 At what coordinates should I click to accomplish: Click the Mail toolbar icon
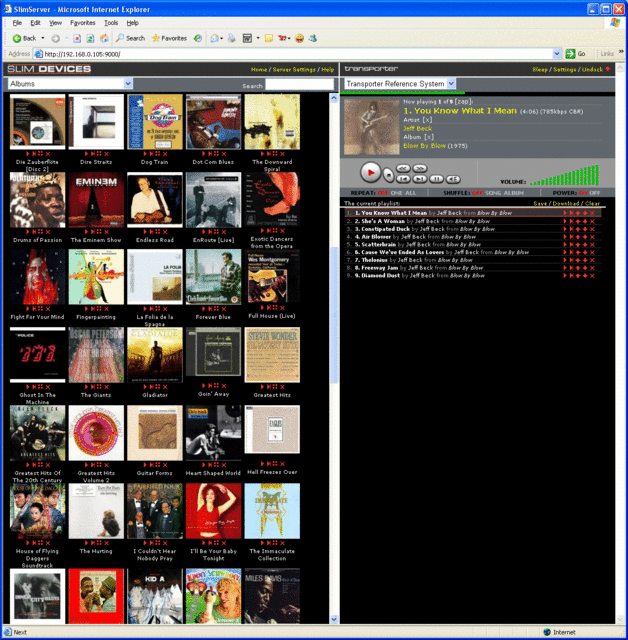click(x=214, y=38)
